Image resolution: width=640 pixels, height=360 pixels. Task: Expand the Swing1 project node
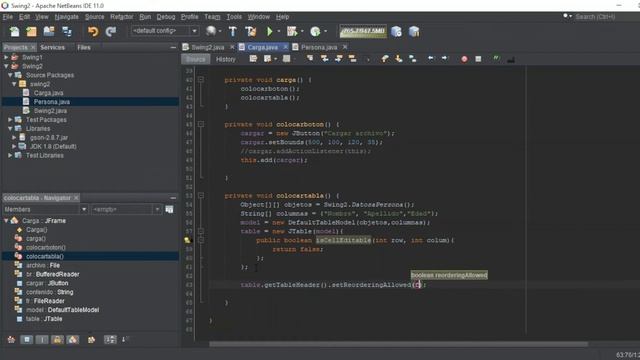6,57
